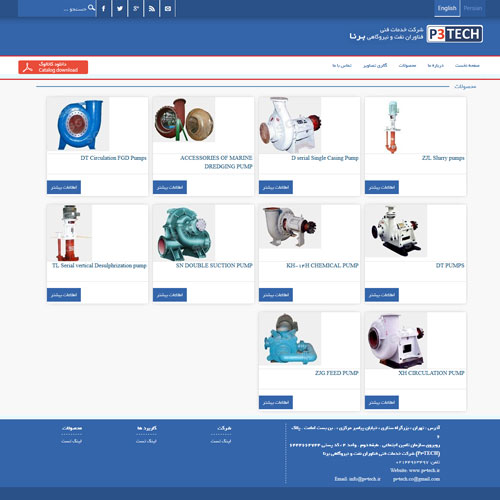Screen dimensions: 500x500
Task: Open the Twitter icon in top bar
Action: click(x=120, y=9)
